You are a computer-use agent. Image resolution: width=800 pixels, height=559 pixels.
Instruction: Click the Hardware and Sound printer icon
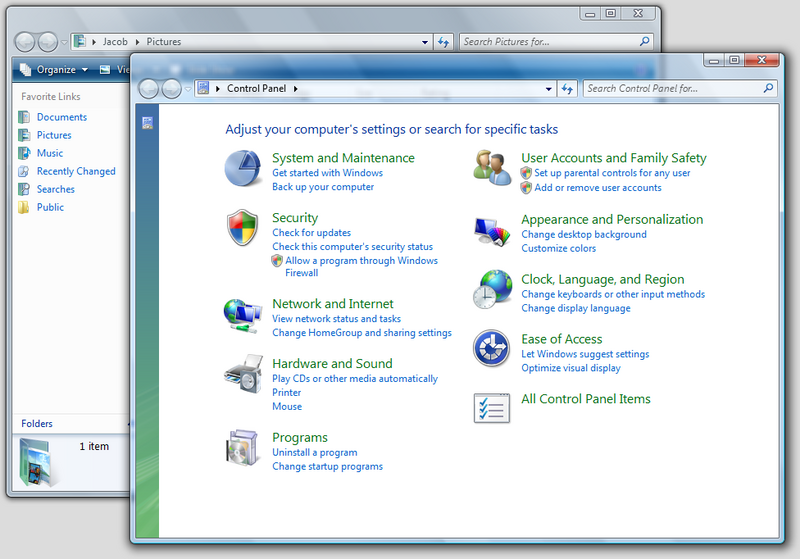click(243, 374)
